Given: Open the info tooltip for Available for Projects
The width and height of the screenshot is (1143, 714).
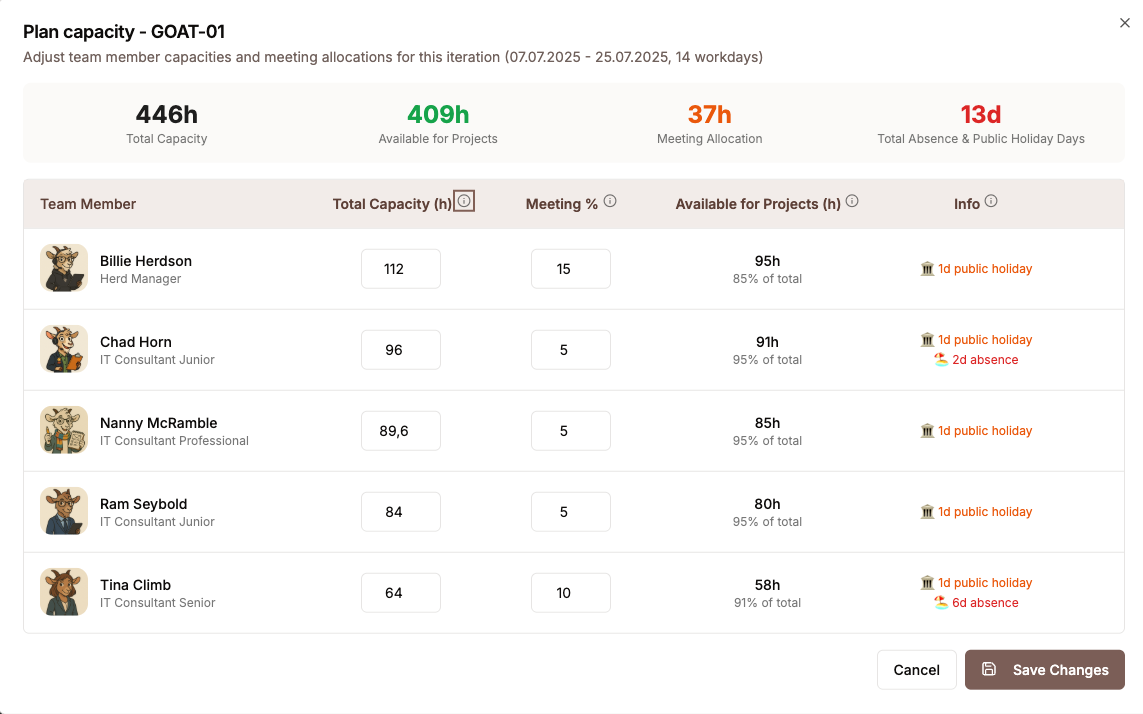Looking at the screenshot, I should (852, 200).
